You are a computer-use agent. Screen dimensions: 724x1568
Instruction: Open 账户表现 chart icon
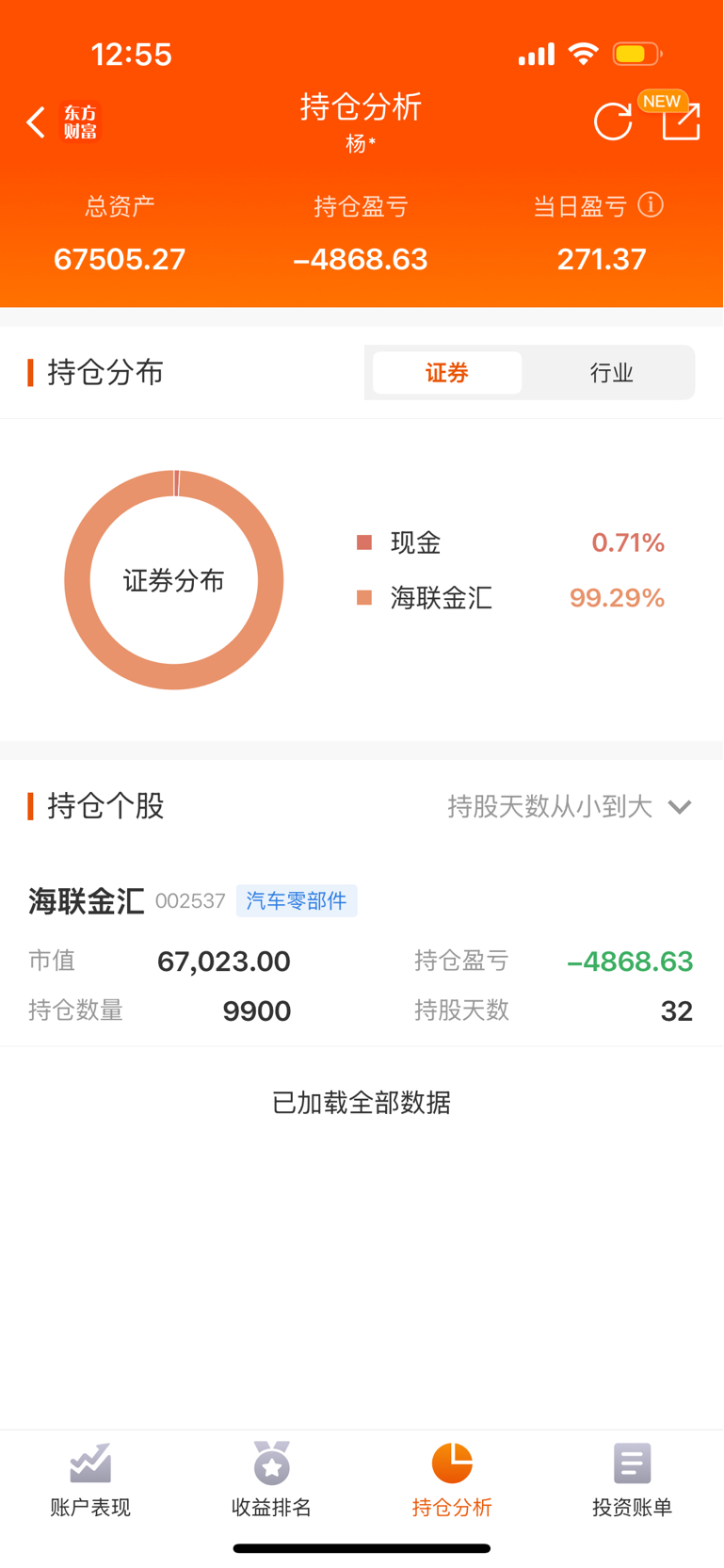click(x=90, y=1463)
